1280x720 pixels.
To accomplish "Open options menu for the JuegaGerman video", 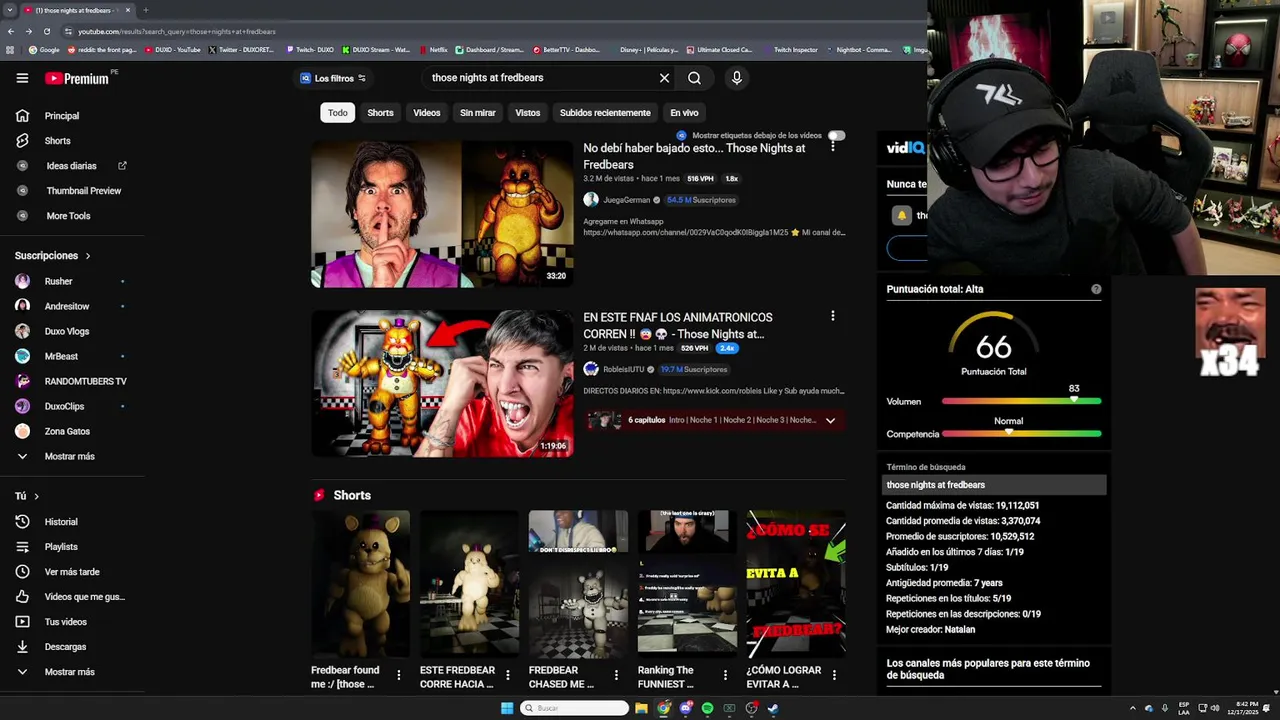I will [x=832, y=146].
